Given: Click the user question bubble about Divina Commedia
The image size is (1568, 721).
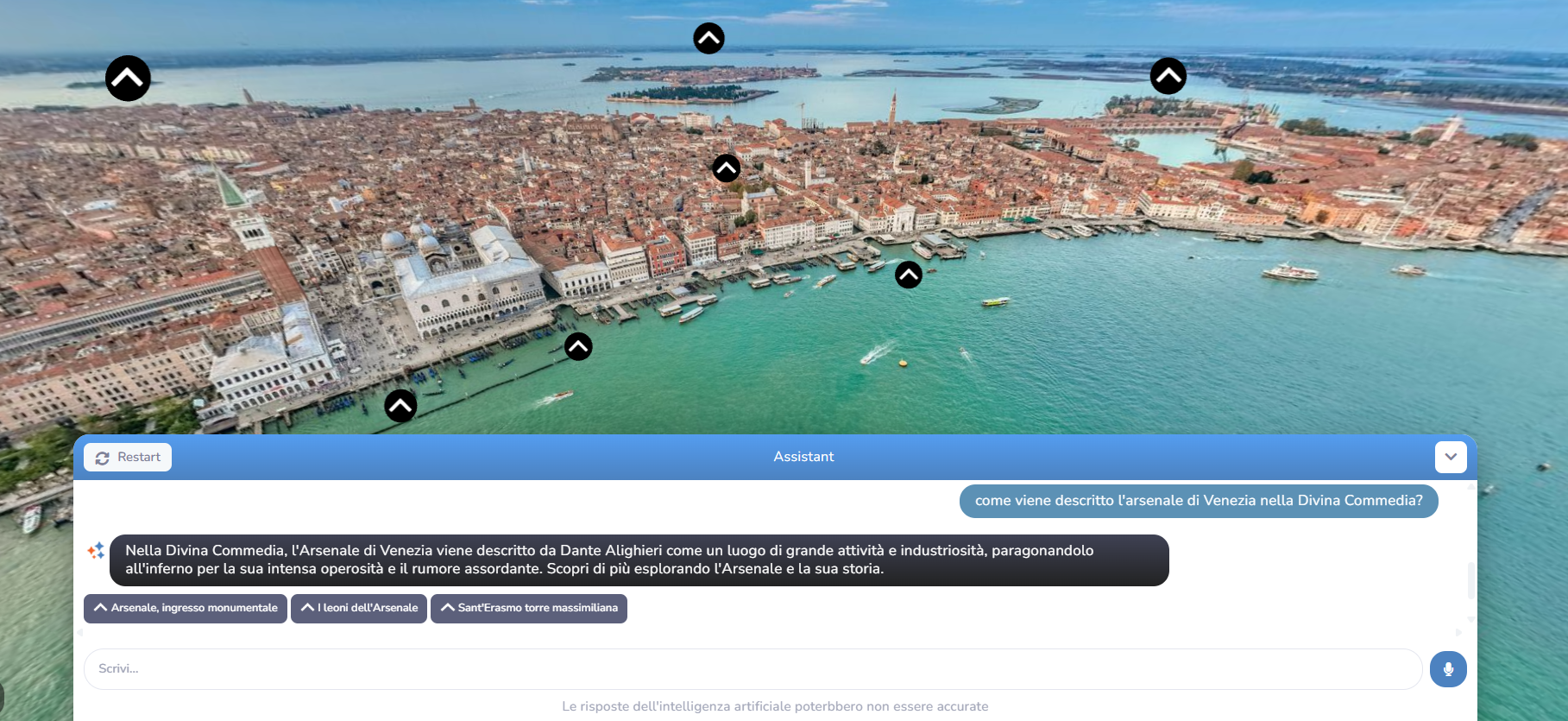Looking at the screenshot, I should pyautogui.click(x=1198, y=501).
